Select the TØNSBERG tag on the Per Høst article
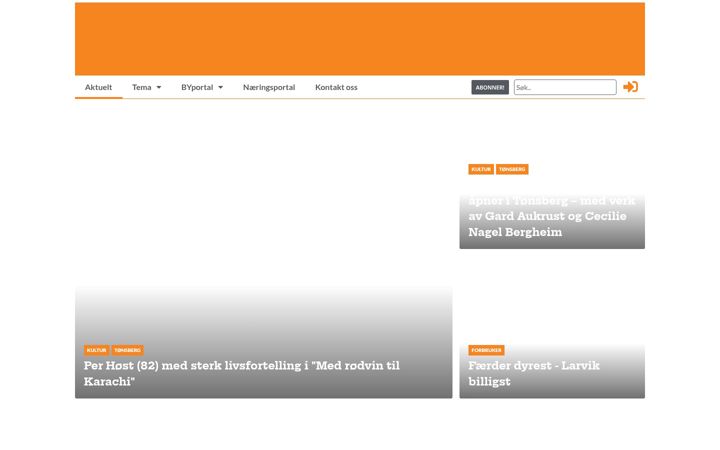 pyautogui.click(x=128, y=350)
